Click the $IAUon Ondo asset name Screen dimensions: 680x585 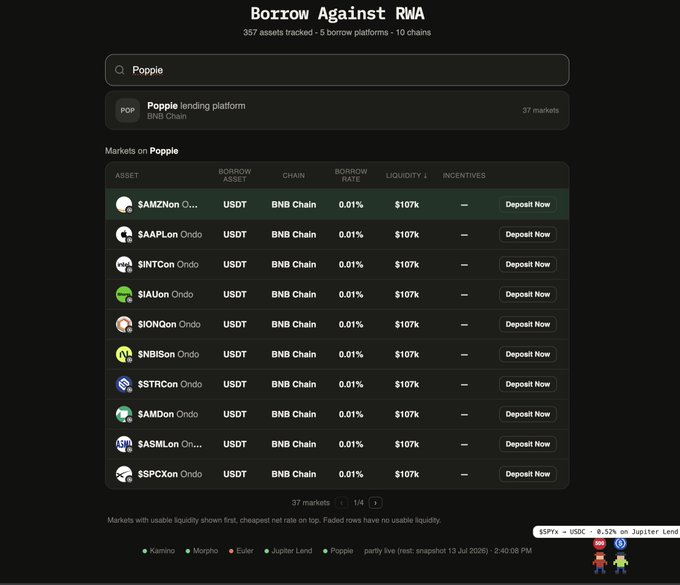pyautogui.click(x=165, y=294)
